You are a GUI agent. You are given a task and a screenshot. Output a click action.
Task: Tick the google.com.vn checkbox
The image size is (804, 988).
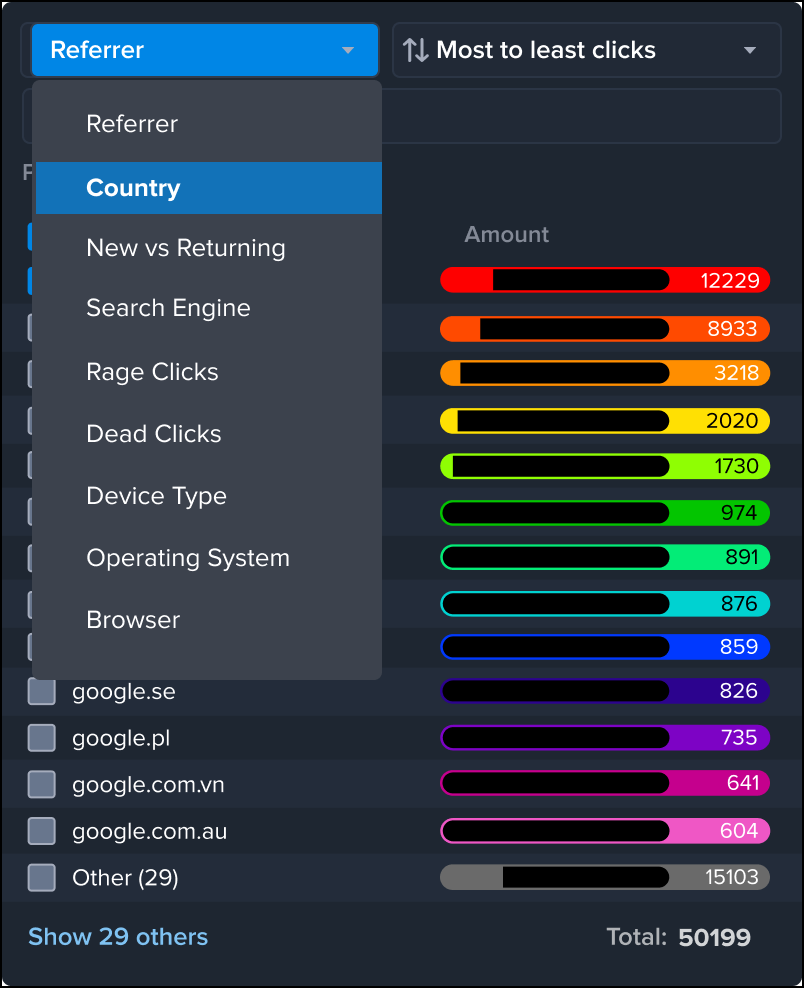[x=42, y=784]
